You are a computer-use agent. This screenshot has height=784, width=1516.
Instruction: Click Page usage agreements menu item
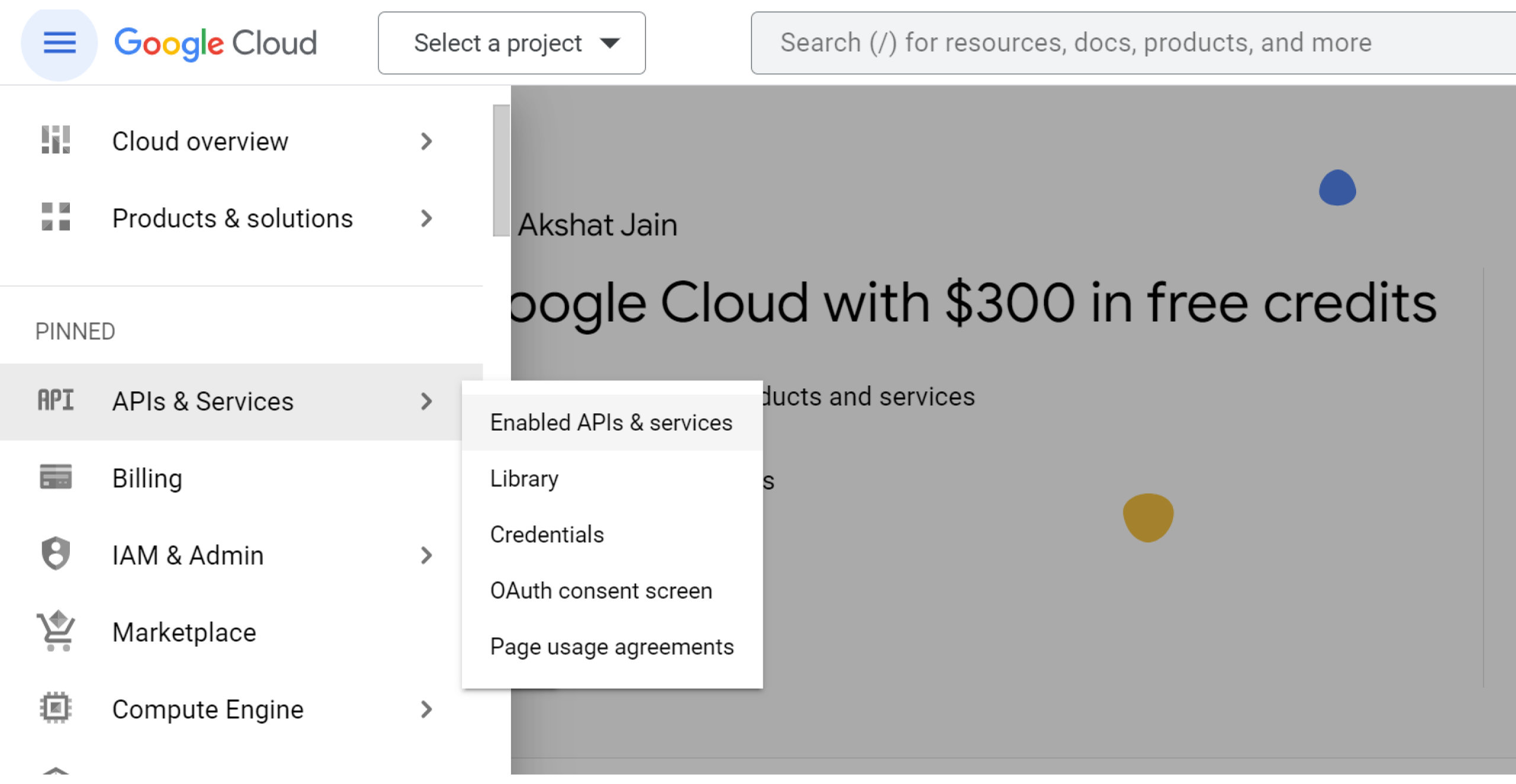pos(612,647)
